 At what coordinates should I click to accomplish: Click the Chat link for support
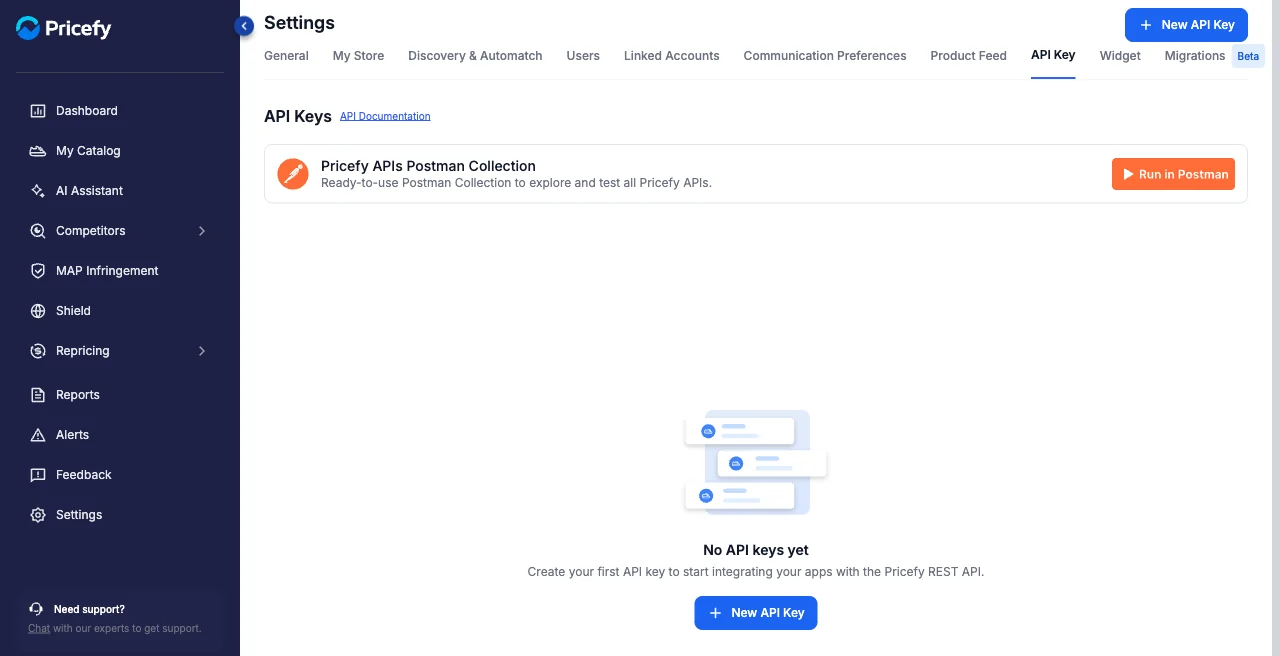39,628
